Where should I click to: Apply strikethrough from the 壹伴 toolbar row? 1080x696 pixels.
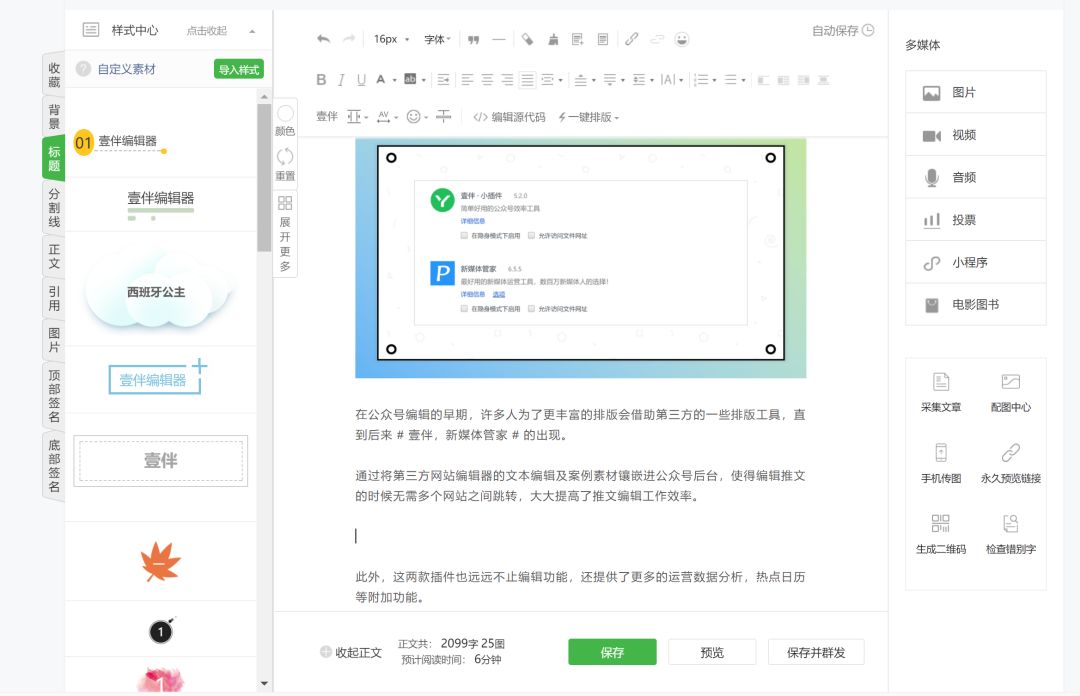tap(444, 116)
